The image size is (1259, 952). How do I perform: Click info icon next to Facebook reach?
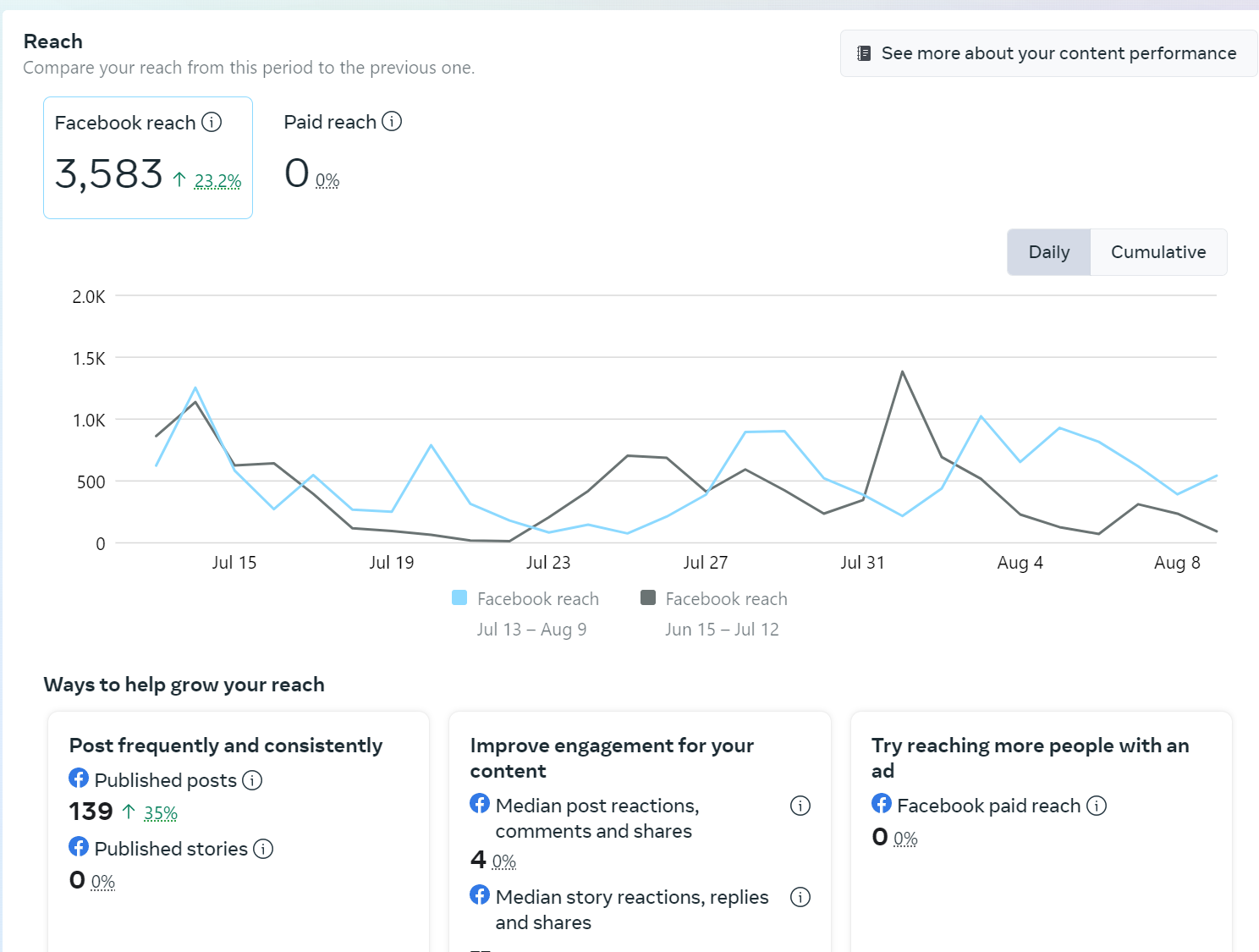[212, 123]
